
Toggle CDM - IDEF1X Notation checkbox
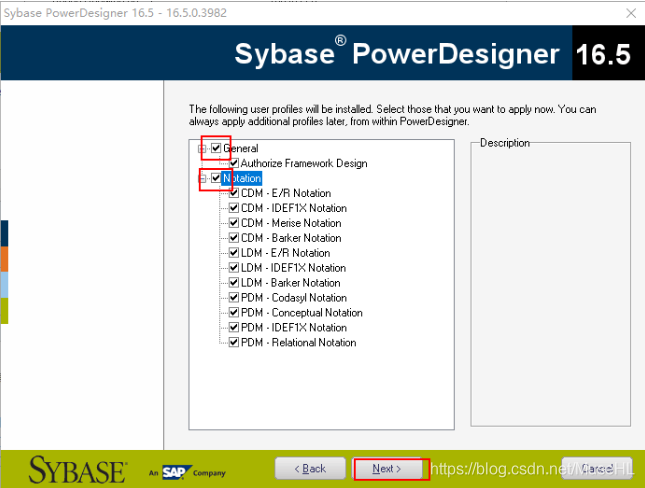pyautogui.click(x=234, y=208)
